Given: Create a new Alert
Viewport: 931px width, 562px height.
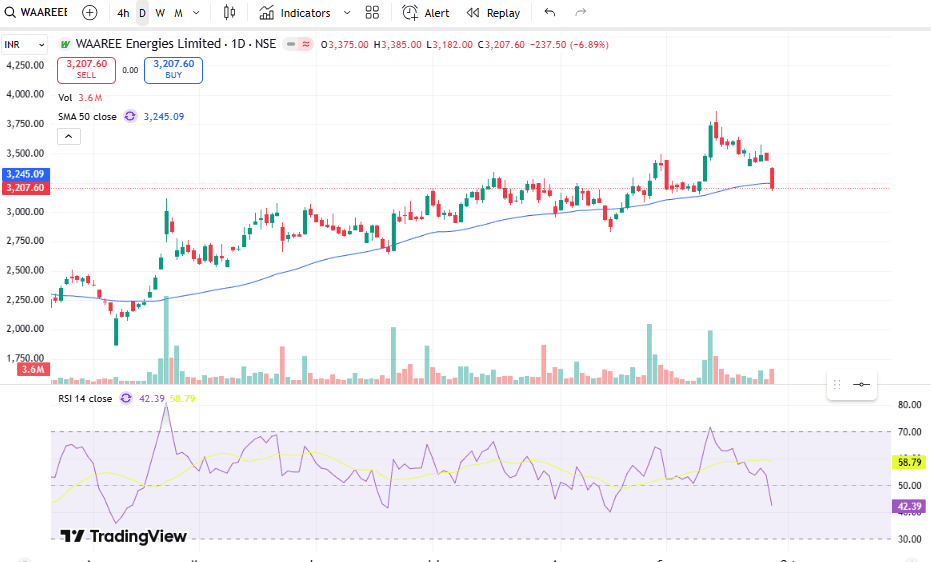Looking at the screenshot, I should (426, 13).
